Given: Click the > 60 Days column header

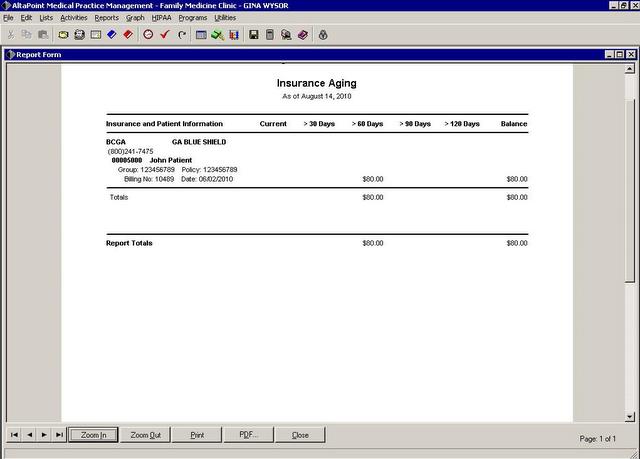Looking at the screenshot, I should pyautogui.click(x=367, y=124).
